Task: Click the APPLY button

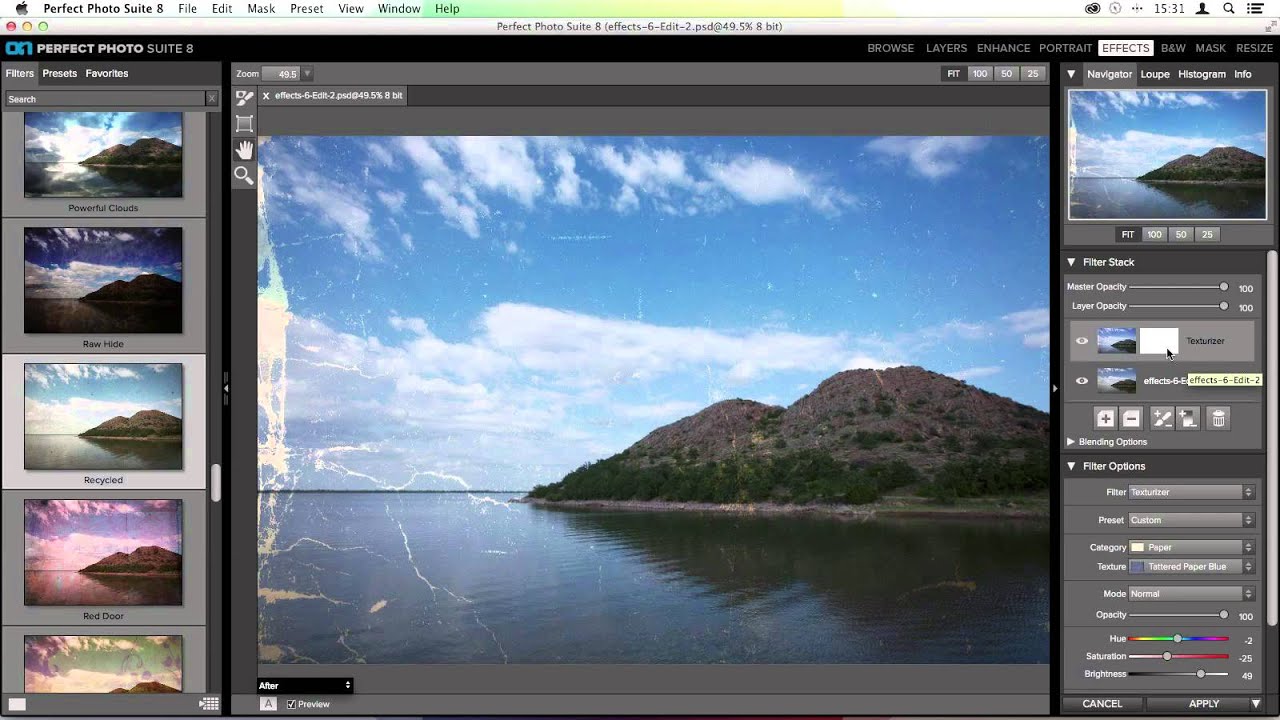Action: coord(1204,704)
